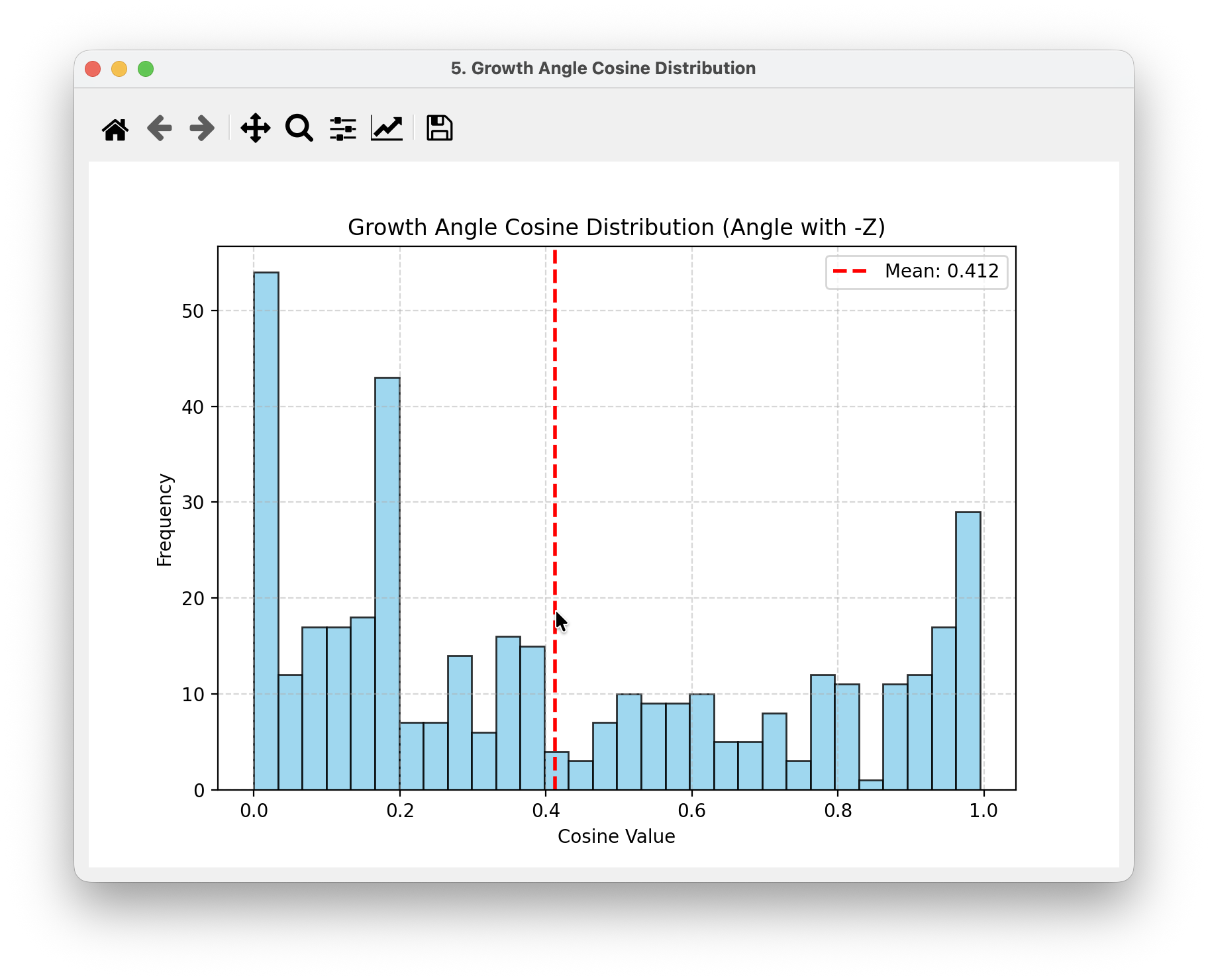Minimize the window using yellow button
Screen dimensions: 1208x980
click(119, 69)
